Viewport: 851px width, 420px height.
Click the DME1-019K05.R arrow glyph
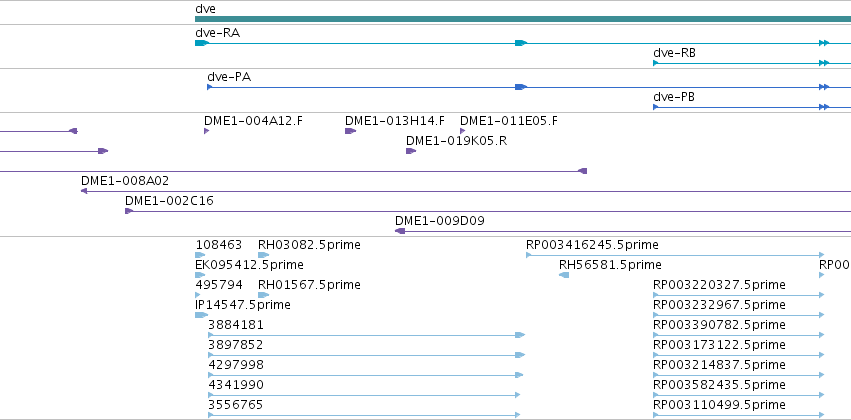click(x=411, y=151)
